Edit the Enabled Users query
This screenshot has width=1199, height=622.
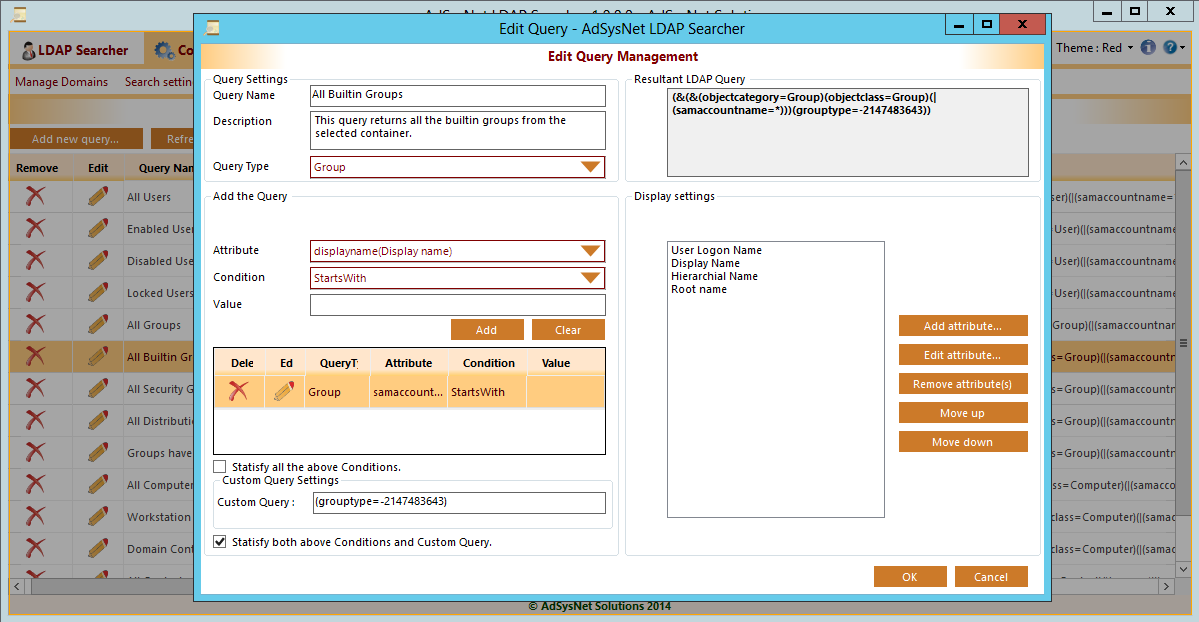98,229
